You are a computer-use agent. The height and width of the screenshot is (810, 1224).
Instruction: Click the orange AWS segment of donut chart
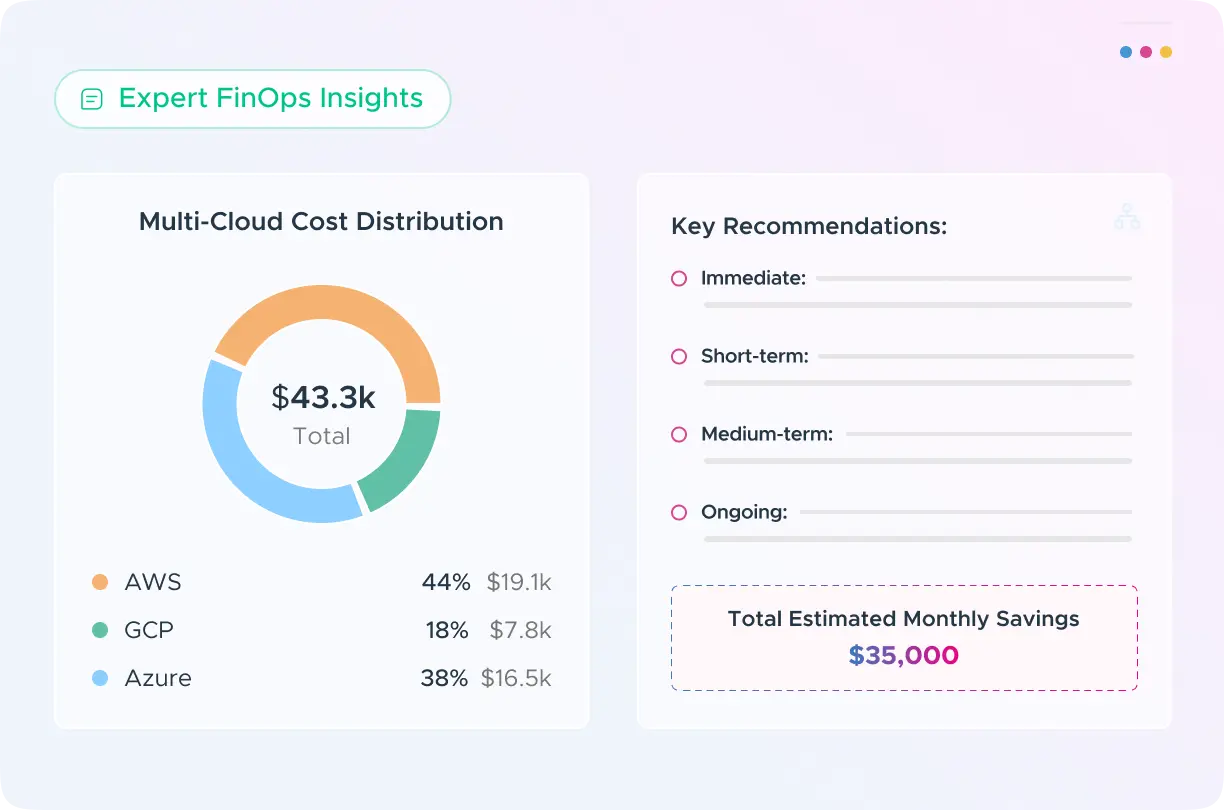[340, 310]
